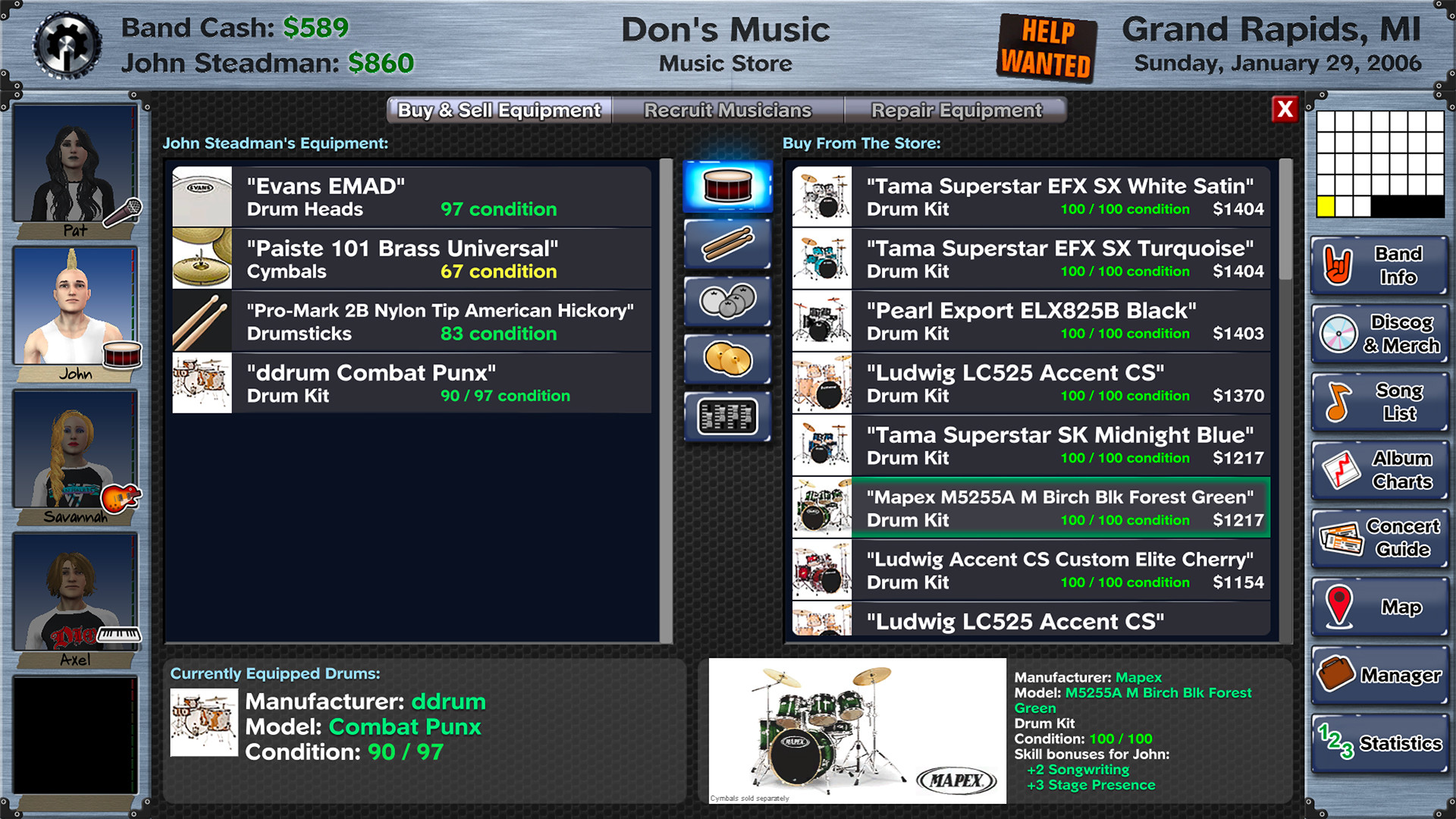Select the drumsticks category filter icon
Viewport: 1456px width, 819px height.
coord(727,244)
